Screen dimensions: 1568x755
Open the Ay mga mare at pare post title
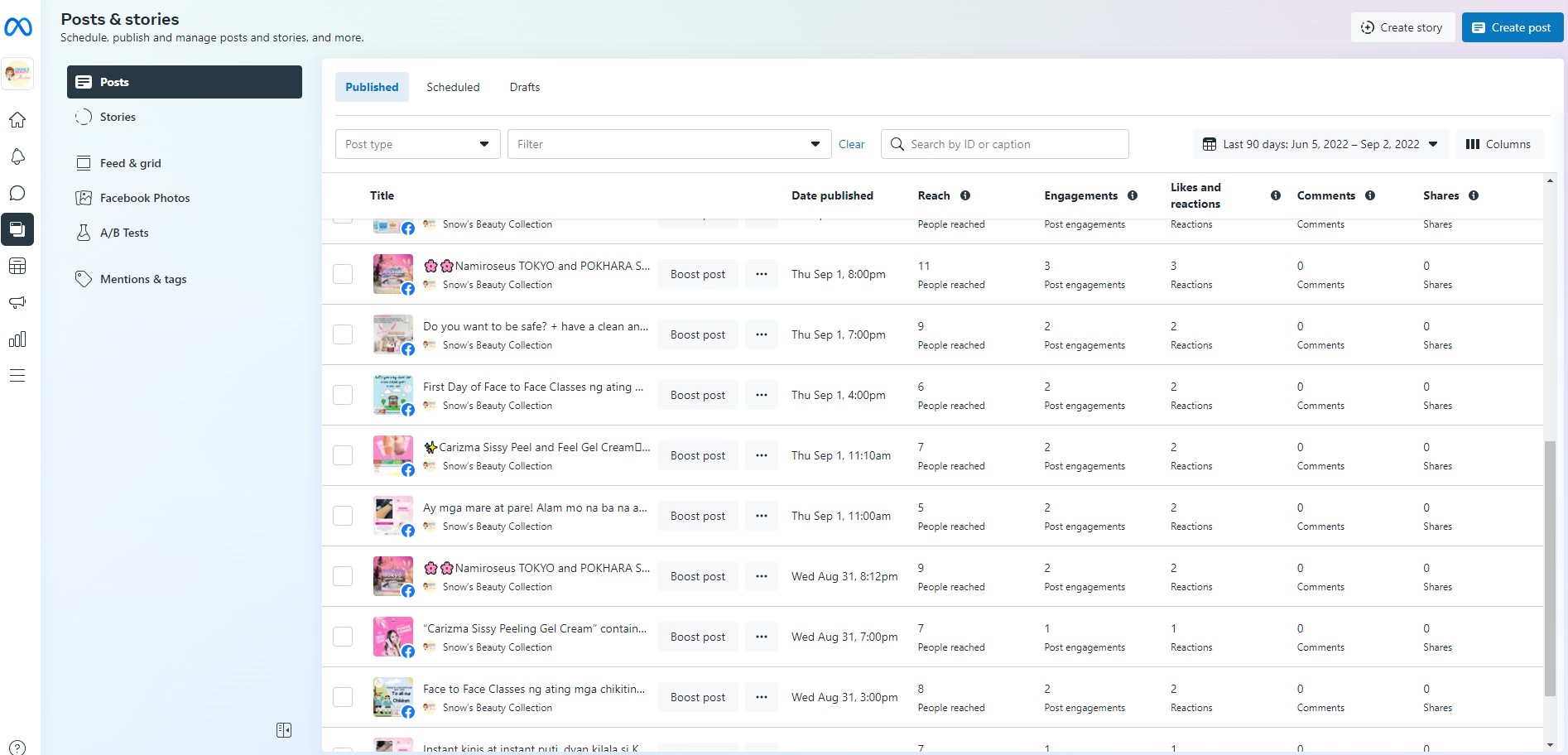coord(535,507)
